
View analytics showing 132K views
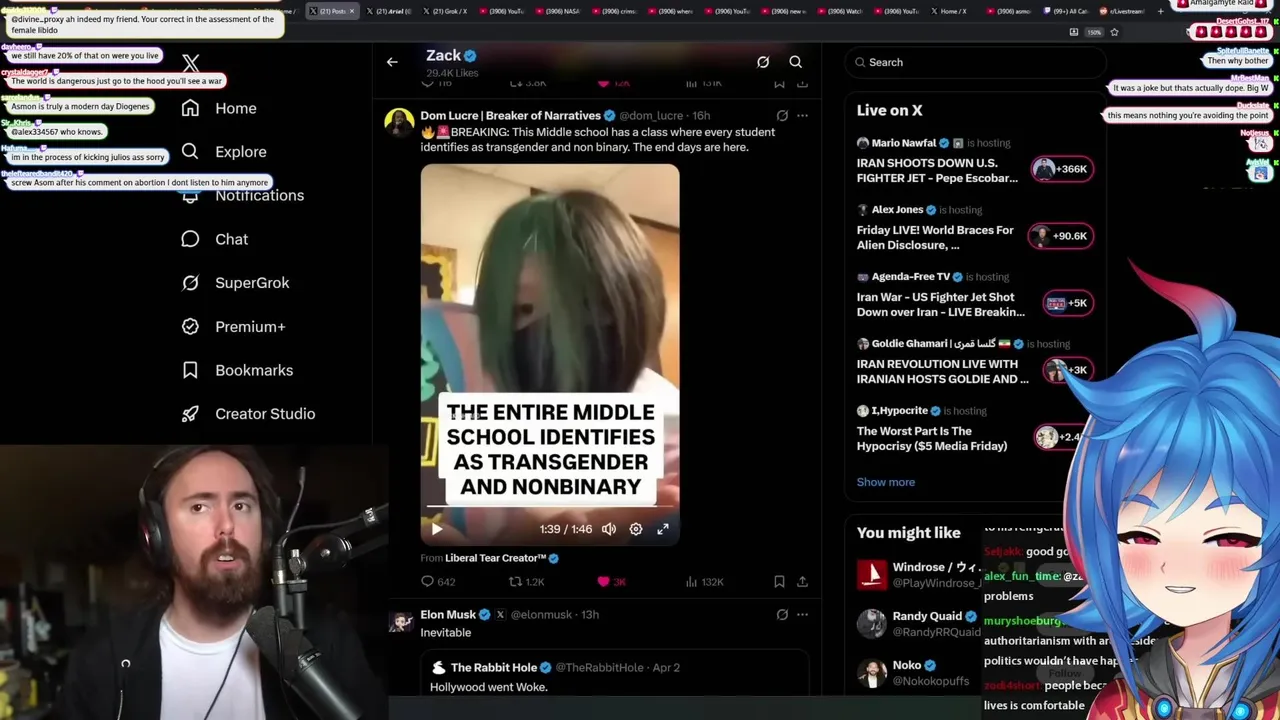[704, 582]
